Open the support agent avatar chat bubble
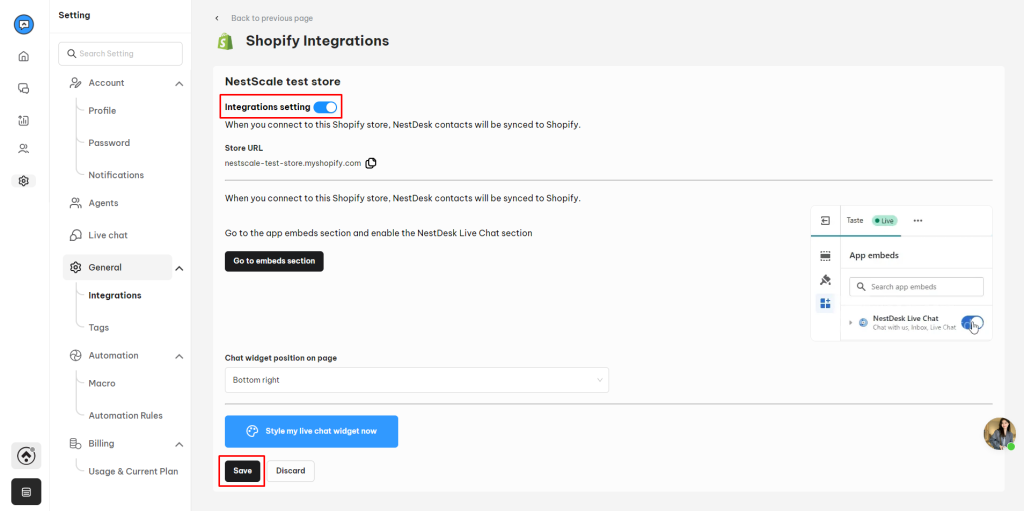The image size is (1024, 511). 1000,434
